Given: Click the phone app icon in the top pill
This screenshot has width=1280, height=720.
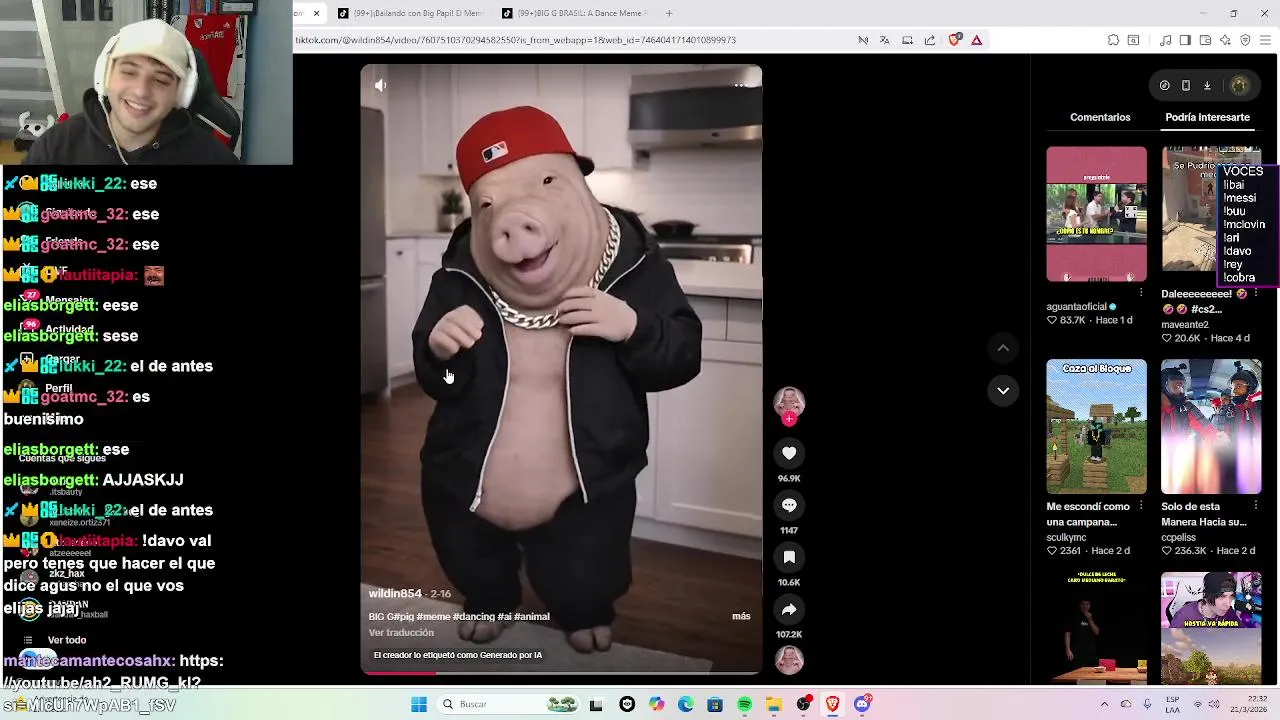Looking at the screenshot, I should [1186, 86].
